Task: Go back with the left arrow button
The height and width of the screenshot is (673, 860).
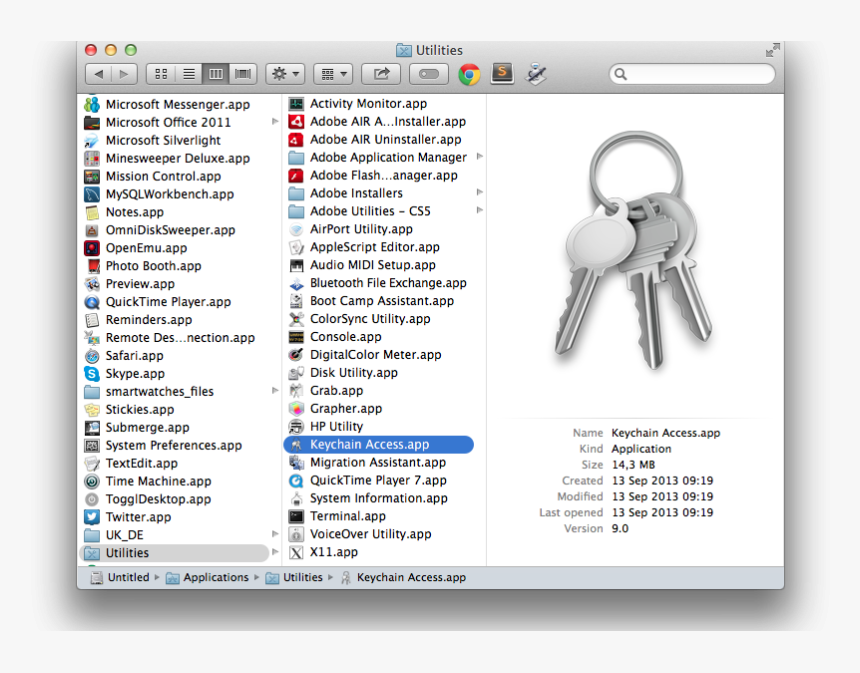Action: tap(99, 74)
